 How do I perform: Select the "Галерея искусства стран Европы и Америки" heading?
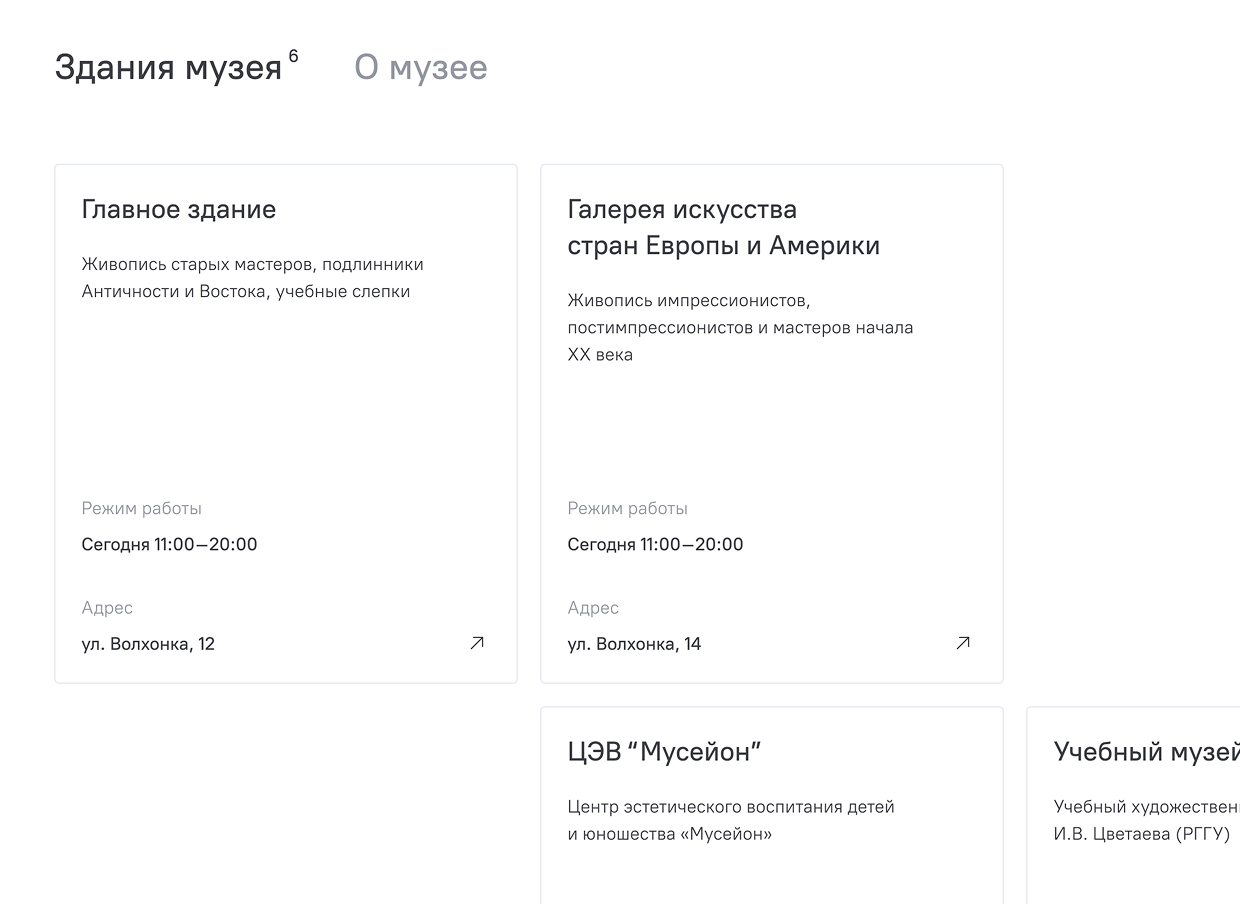coord(723,227)
